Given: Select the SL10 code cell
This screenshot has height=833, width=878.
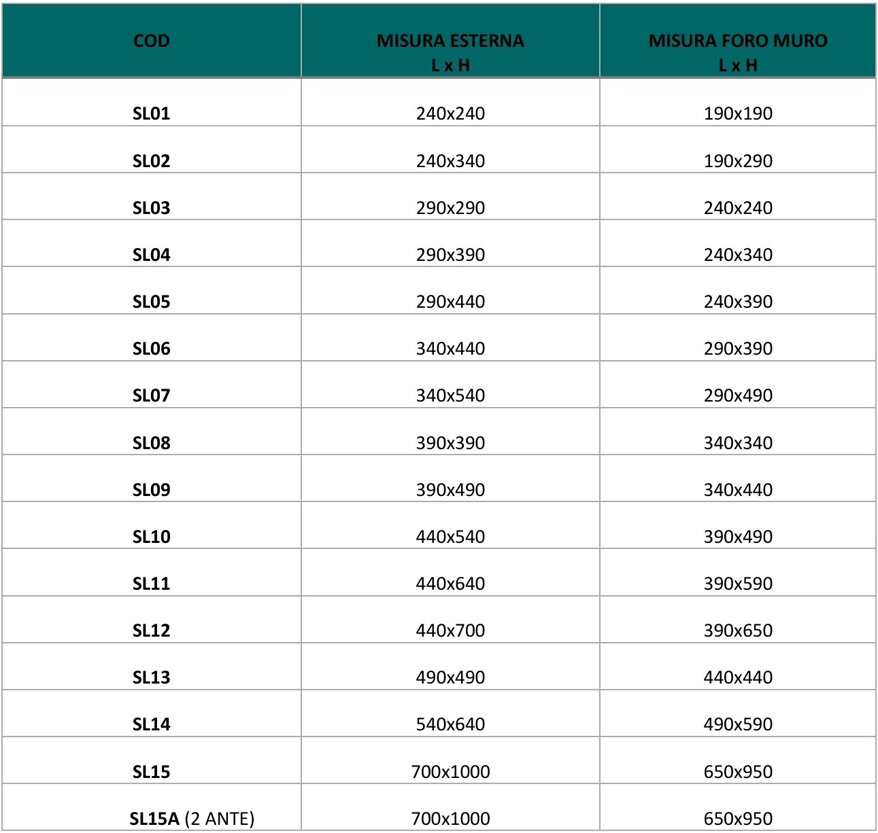Looking at the screenshot, I should coord(151,537).
